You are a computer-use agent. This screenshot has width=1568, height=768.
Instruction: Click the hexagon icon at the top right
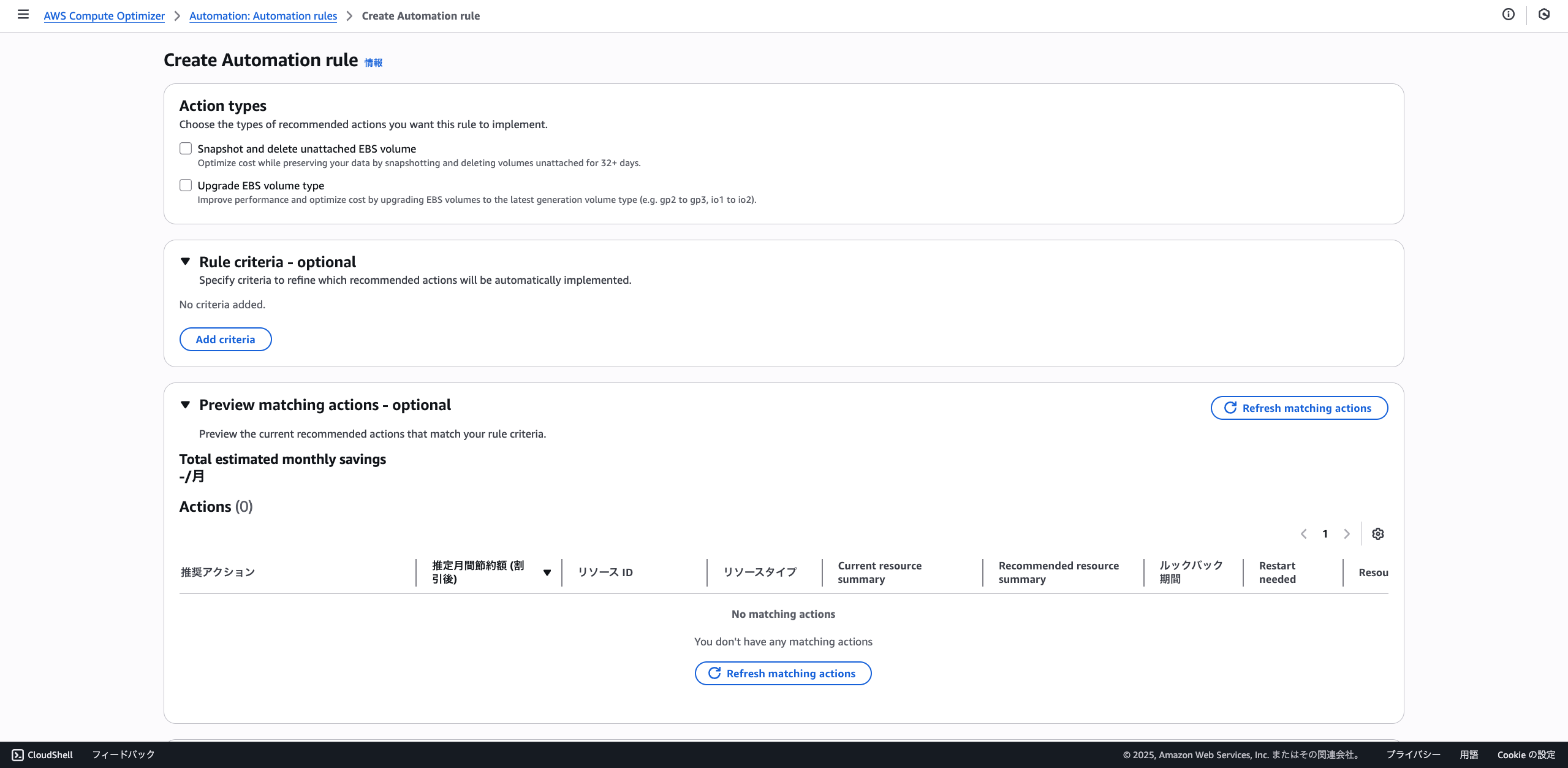pyautogui.click(x=1543, y=15)
